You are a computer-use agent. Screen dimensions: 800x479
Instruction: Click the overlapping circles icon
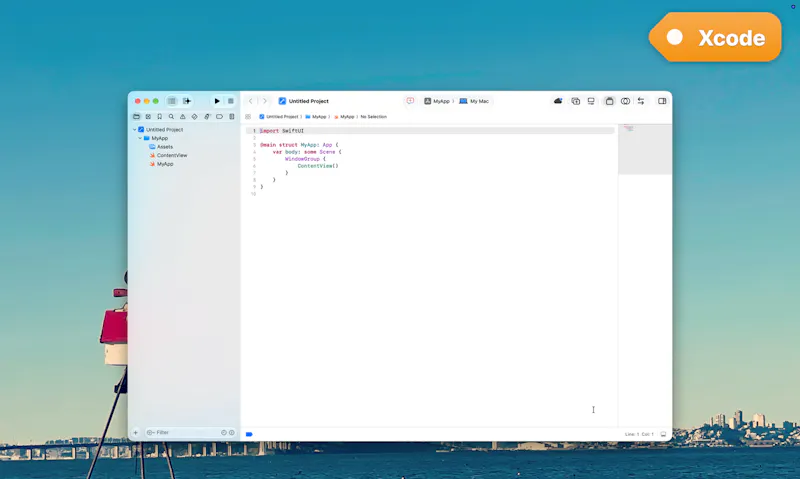(x=625, y=101)
